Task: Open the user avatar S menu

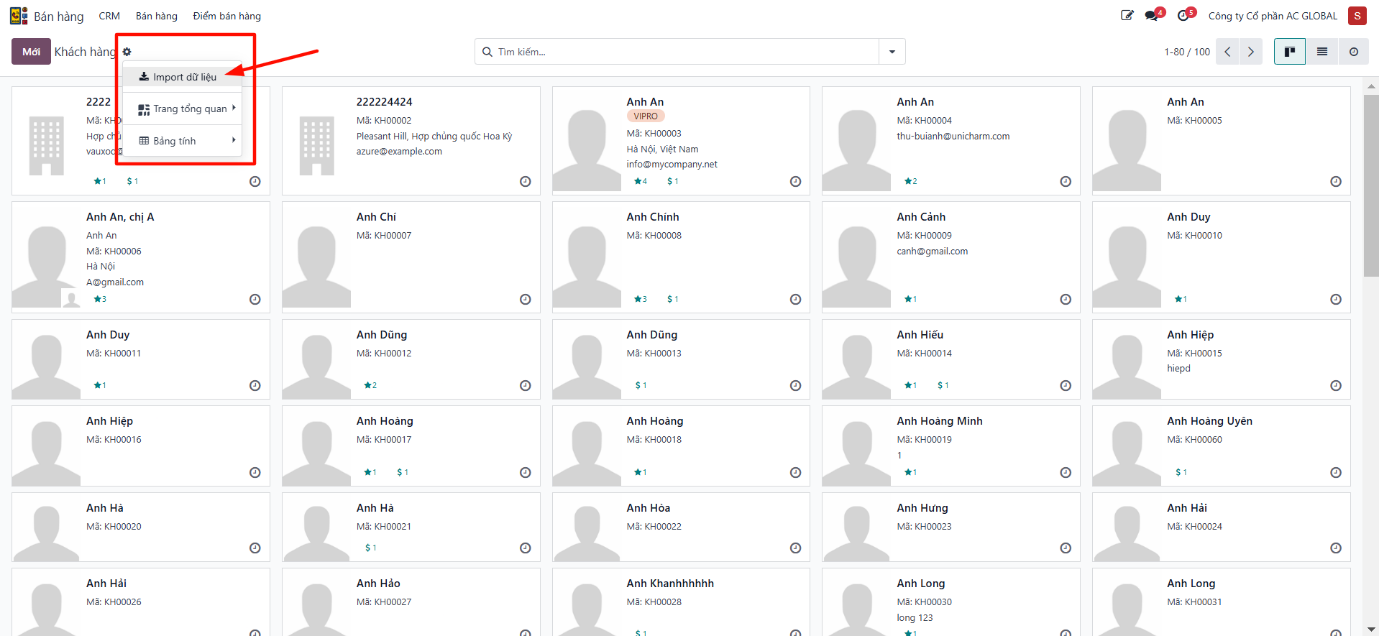Action: (x=1357, y=16)
